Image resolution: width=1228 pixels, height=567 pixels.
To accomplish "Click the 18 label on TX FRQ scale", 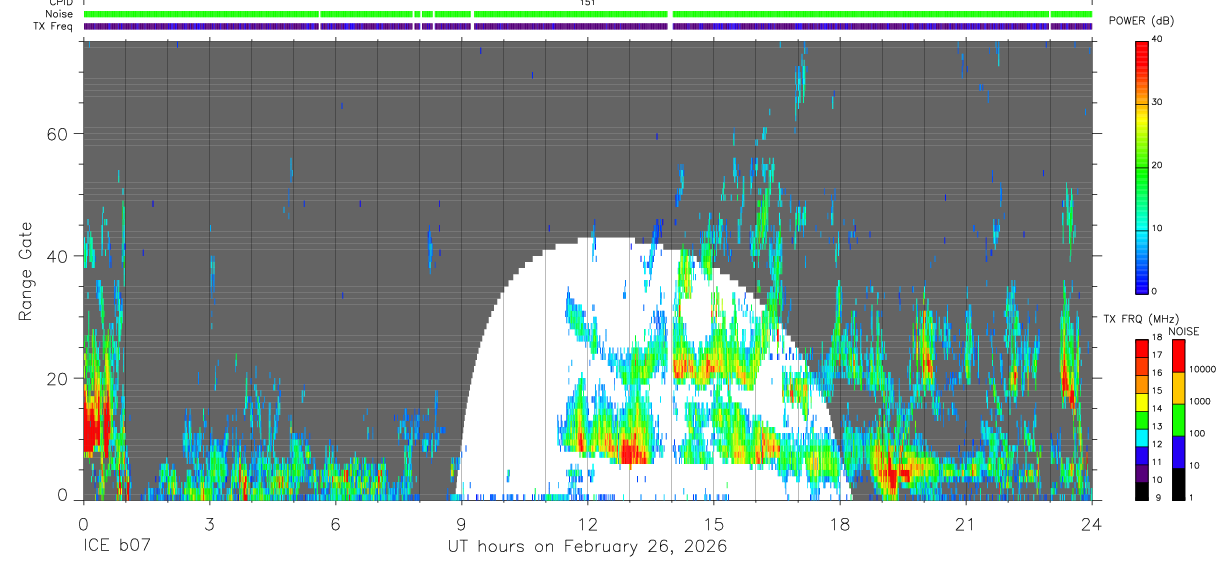I will click(1157, 338).
